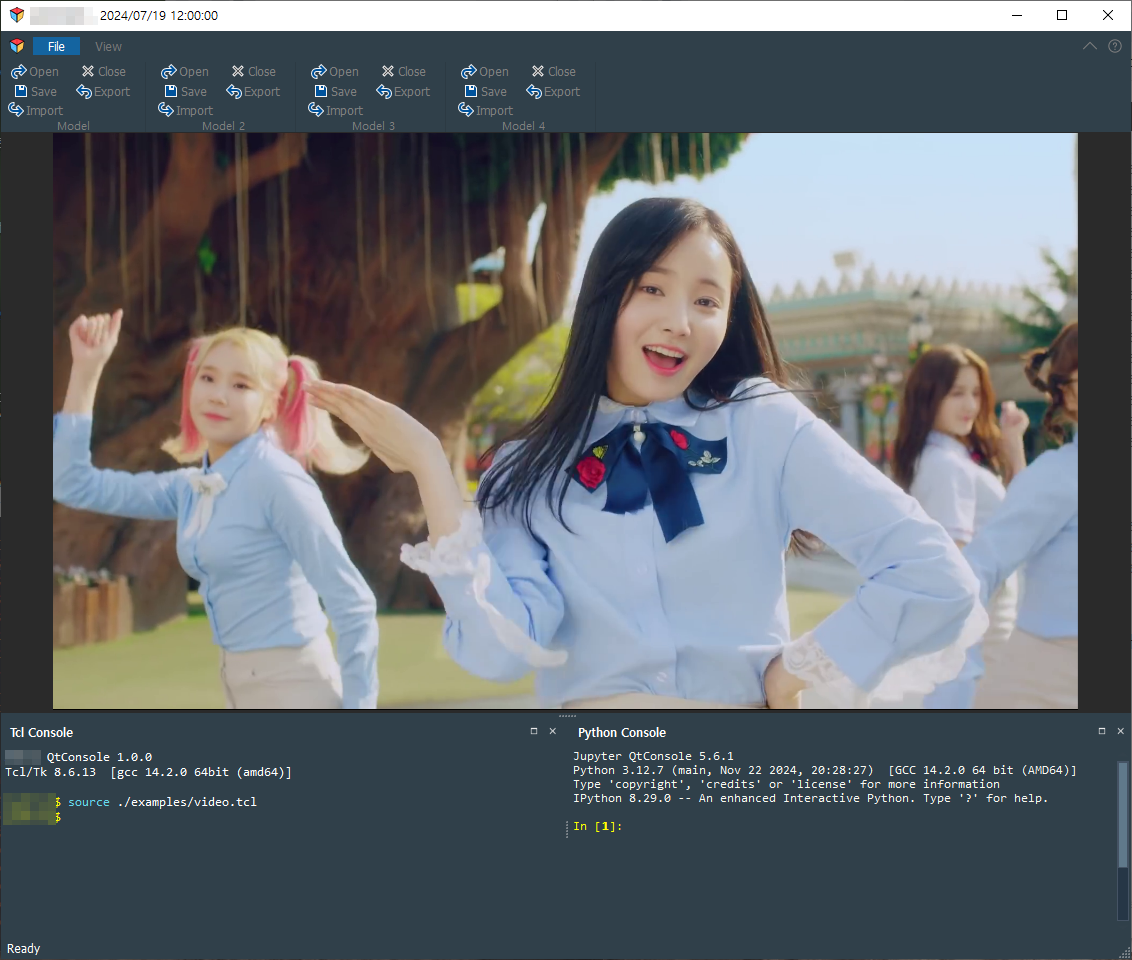This screenshot has height=960, width=1132.
Task: Import into Model 3
Action: coord(336,110)
